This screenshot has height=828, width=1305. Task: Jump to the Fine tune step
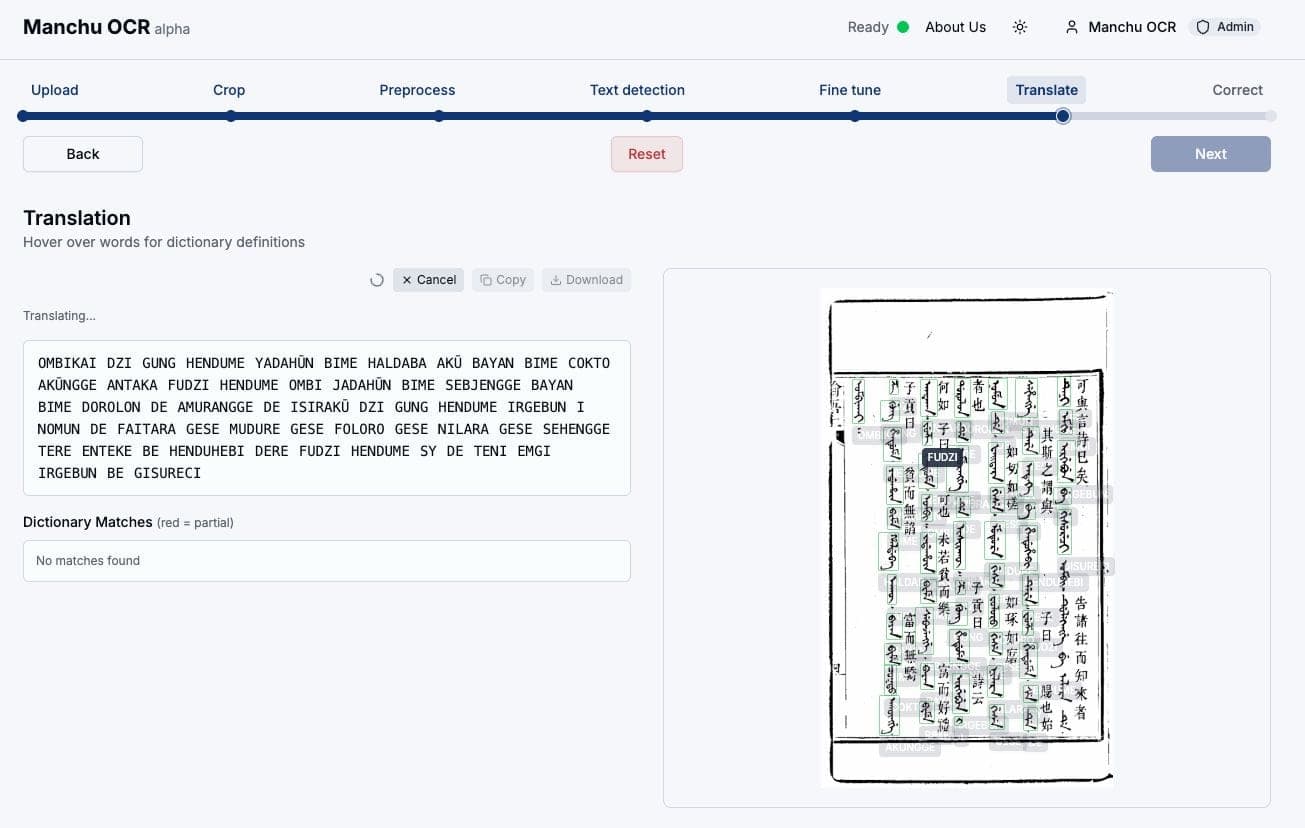click(850, 90)
